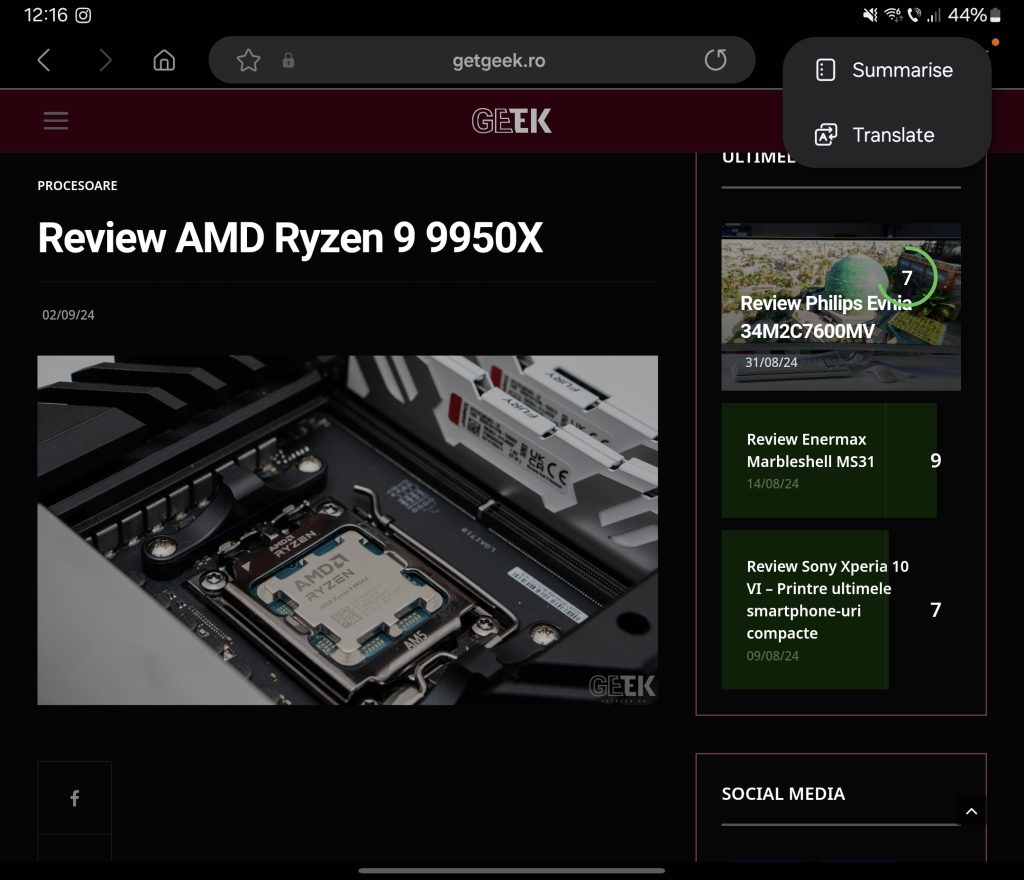Click the 12:16 clock in status bar
Image resolution: width=1024 pixels, height=880 pixels.
pyautogui.click(x=46, y=15)
